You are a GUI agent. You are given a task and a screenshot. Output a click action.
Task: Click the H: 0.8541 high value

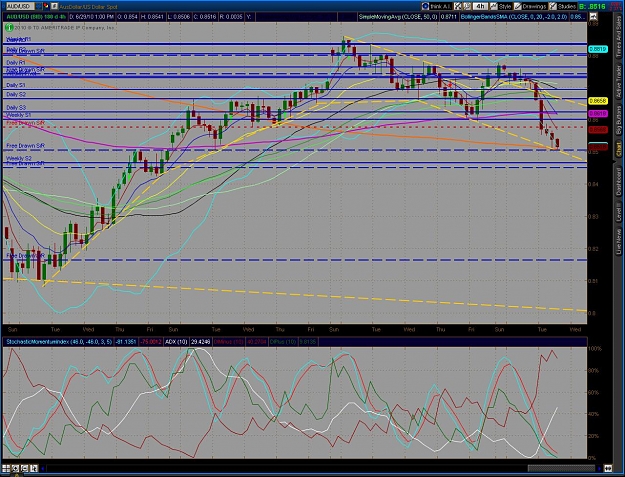[x=152, y=17]
